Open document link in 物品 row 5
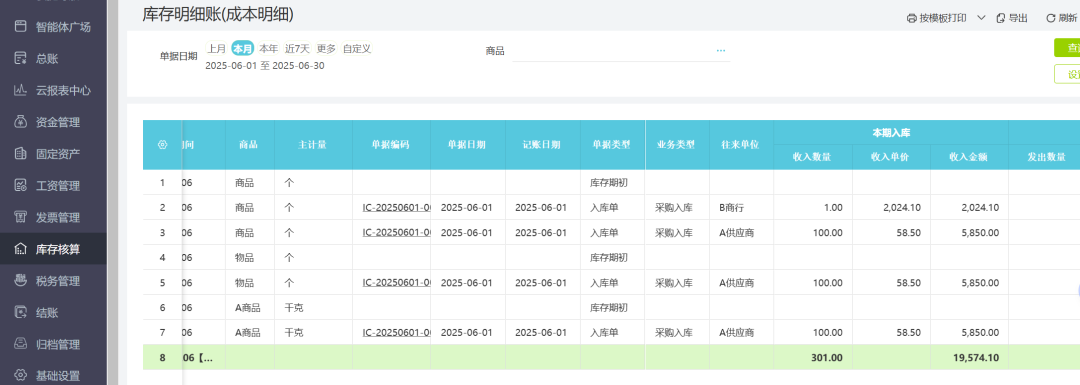The height and width of the screenshot is (385, 1080). click(x=396, y=282)
